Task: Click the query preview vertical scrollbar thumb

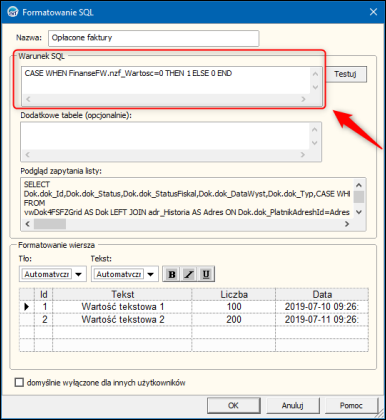Action: (359, 197)
